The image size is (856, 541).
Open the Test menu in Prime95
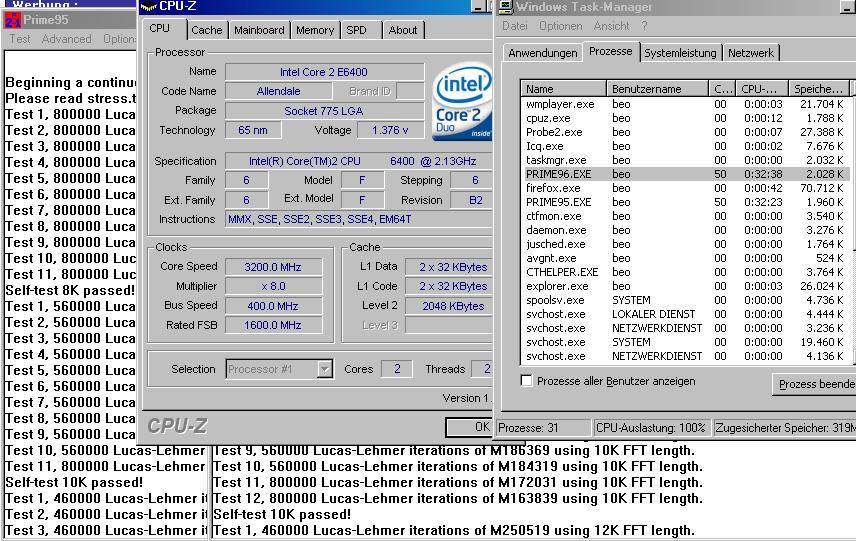(x=20, y=39)
